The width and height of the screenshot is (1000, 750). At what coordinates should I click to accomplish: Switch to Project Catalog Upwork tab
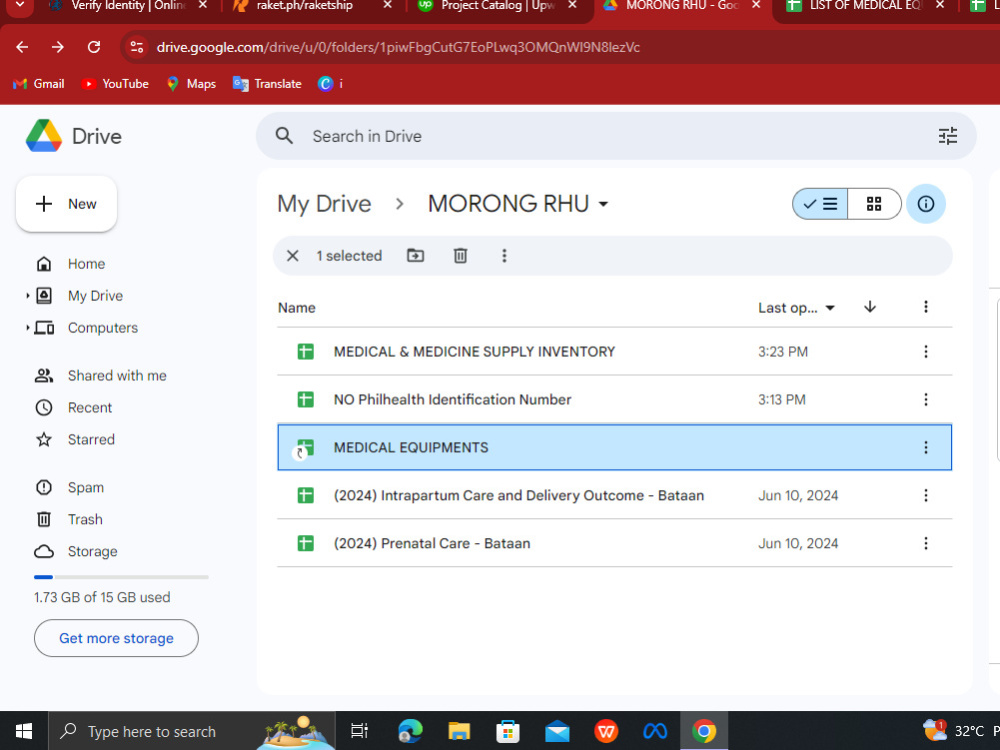[x=497, y=6]
